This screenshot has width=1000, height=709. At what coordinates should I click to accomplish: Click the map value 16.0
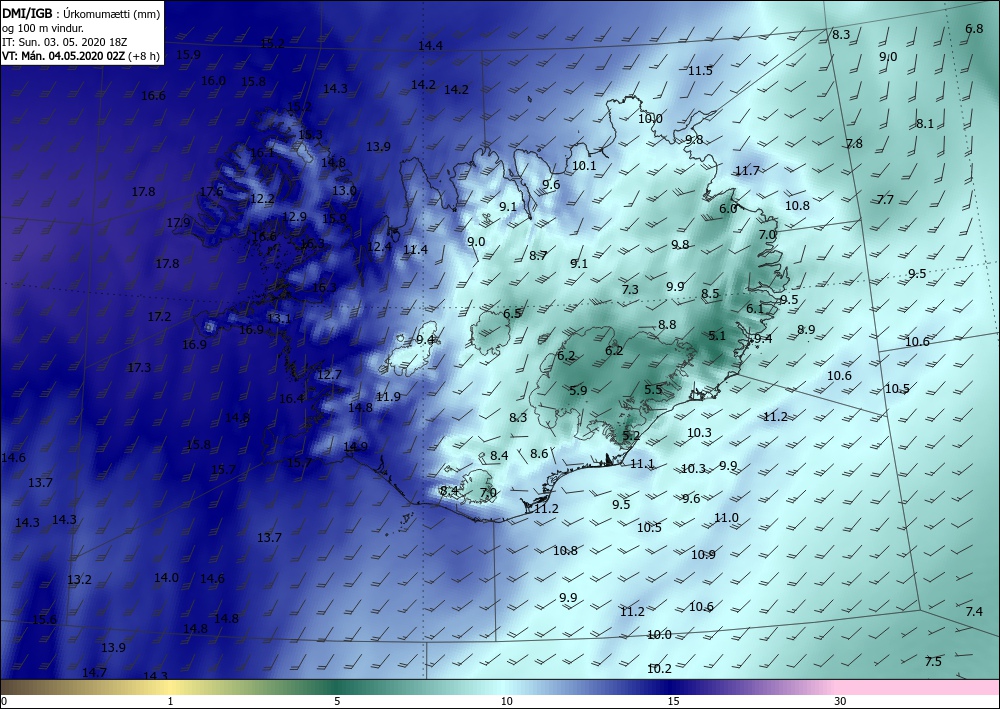click(x=214, y=81)
